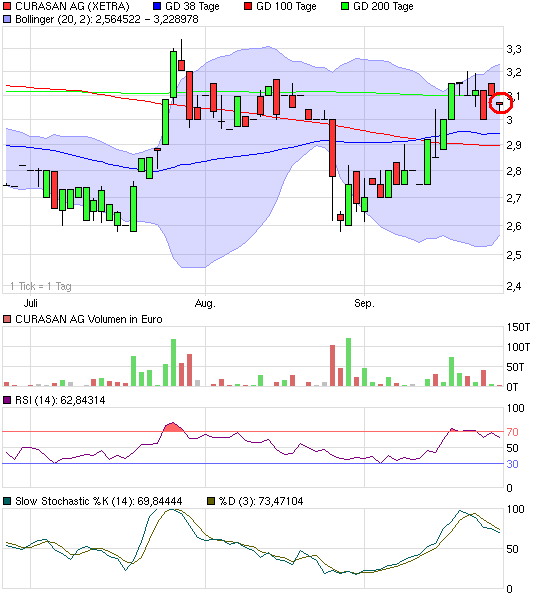Click the Slow Stochastic %K (14) value label
The image size is (545, 610).
(98, 501)
